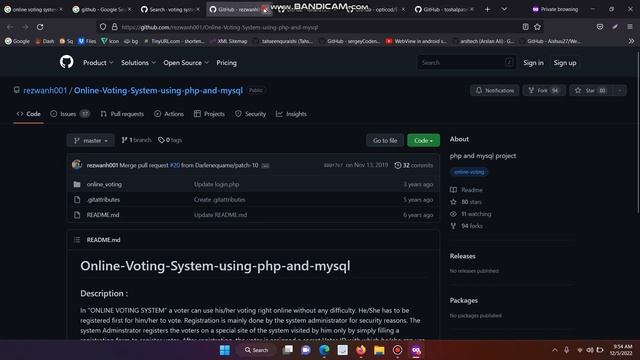Viewport: 640px width, 360px height.
Task: Open the Windows Start button
Action: click(225, 350)
